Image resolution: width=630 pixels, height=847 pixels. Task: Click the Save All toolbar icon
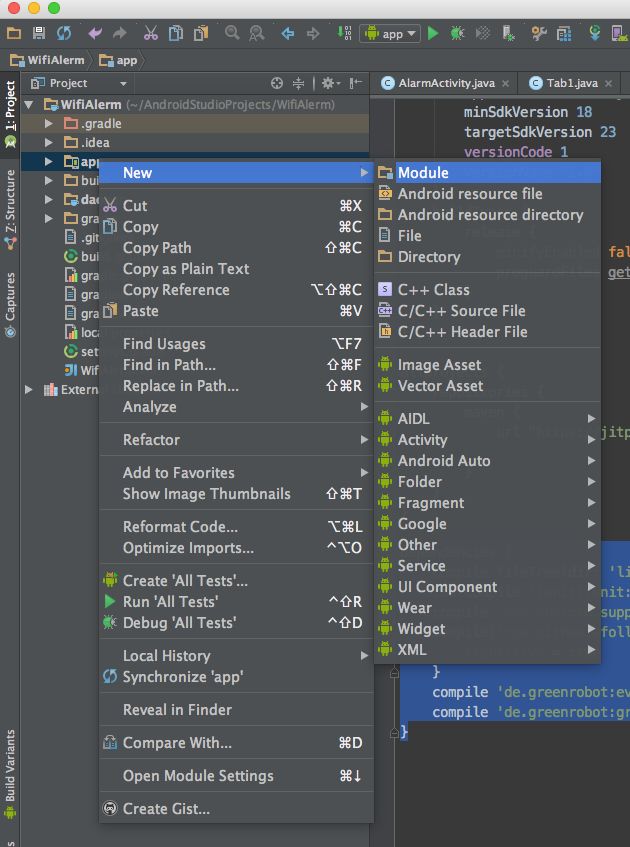pos(39,33)
